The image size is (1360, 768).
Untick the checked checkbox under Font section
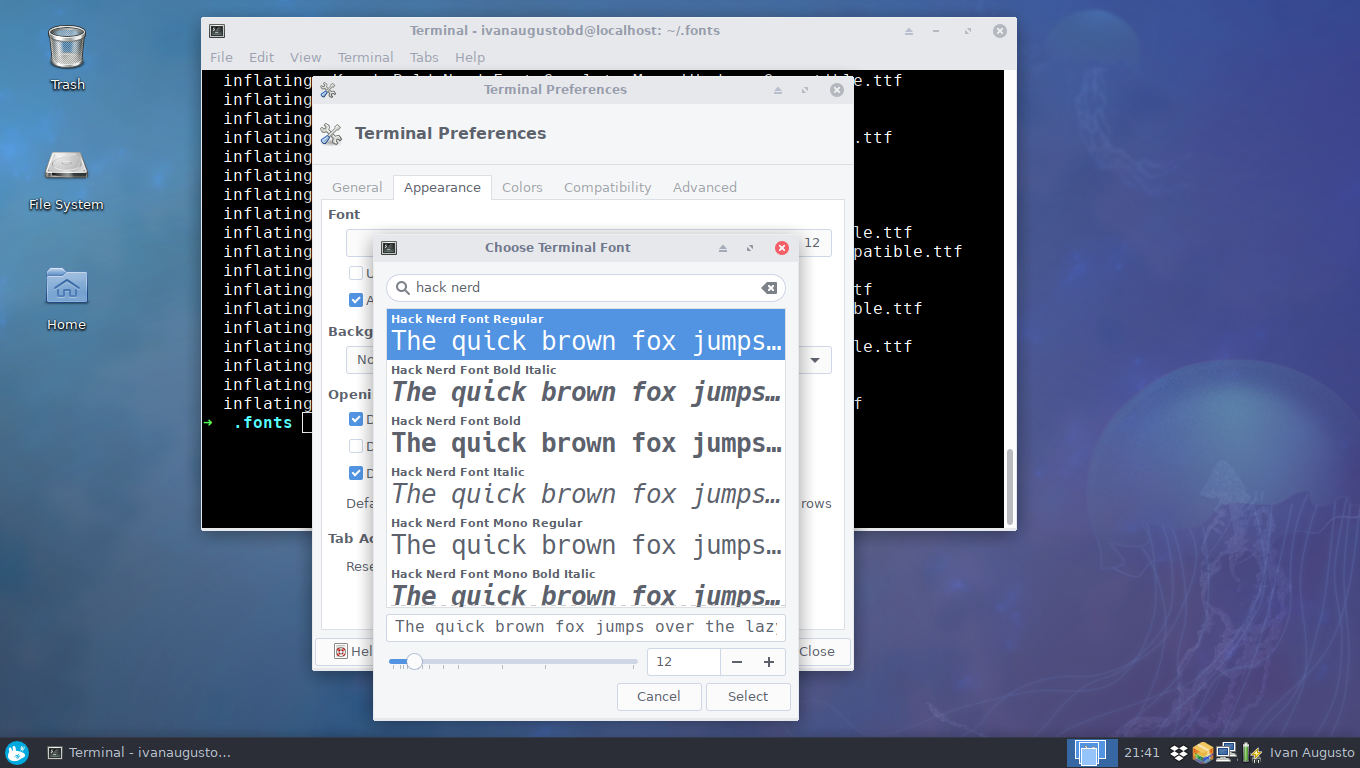(x=356, y=300)
